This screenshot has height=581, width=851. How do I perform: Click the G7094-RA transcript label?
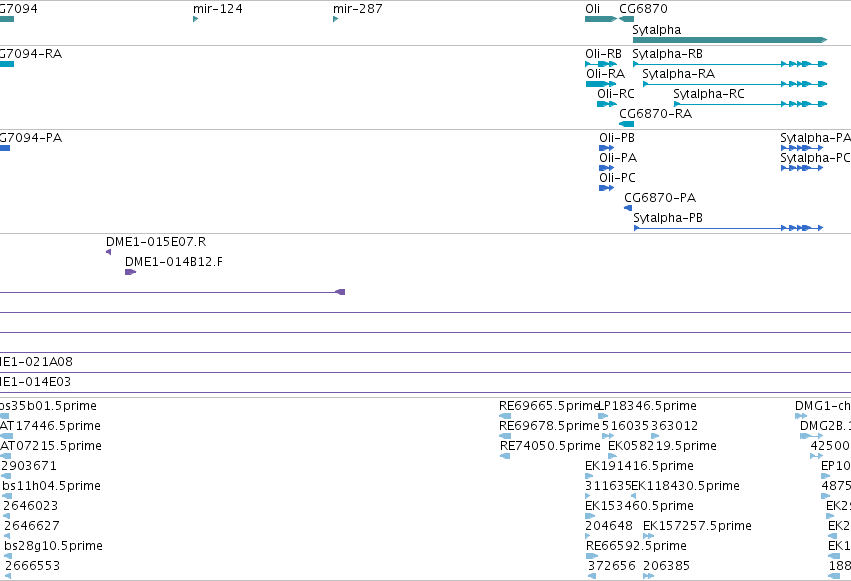coord(31,54)
